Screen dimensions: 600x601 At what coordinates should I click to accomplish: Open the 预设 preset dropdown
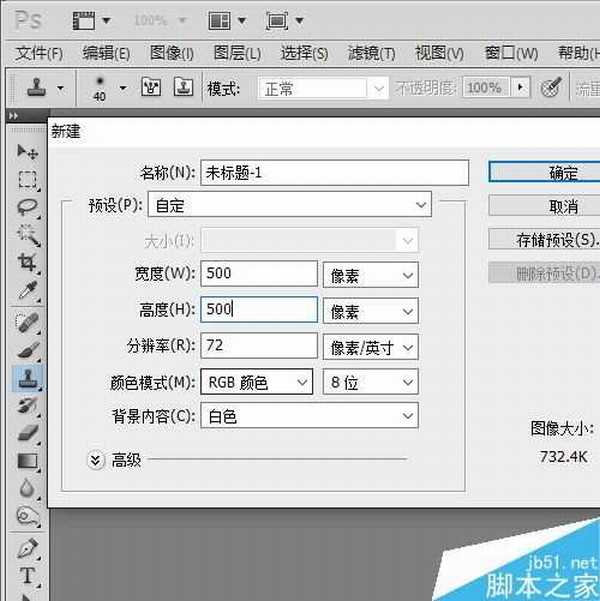coord(289,206)
